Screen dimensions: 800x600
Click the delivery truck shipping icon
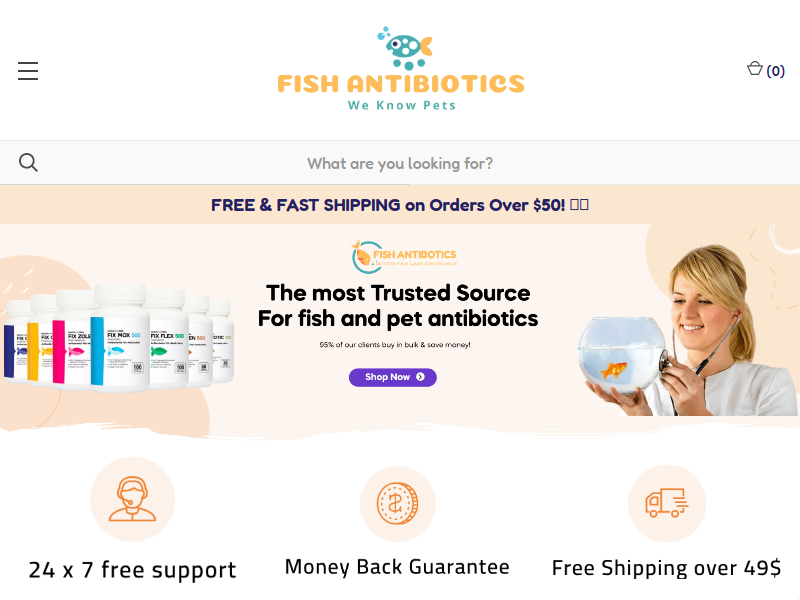[666, 503]
